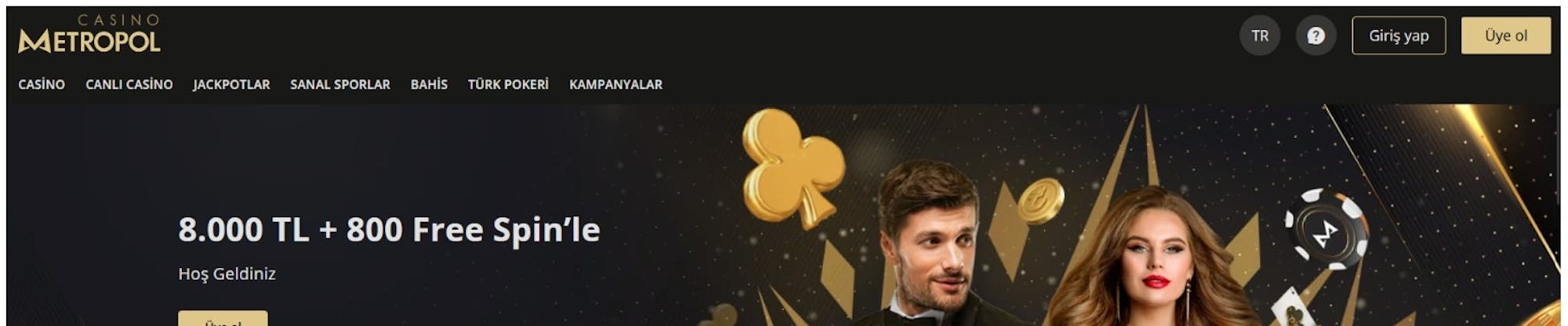View the KAMPANYALAR promotions page
1568x326 pixels.
[615, 85]
